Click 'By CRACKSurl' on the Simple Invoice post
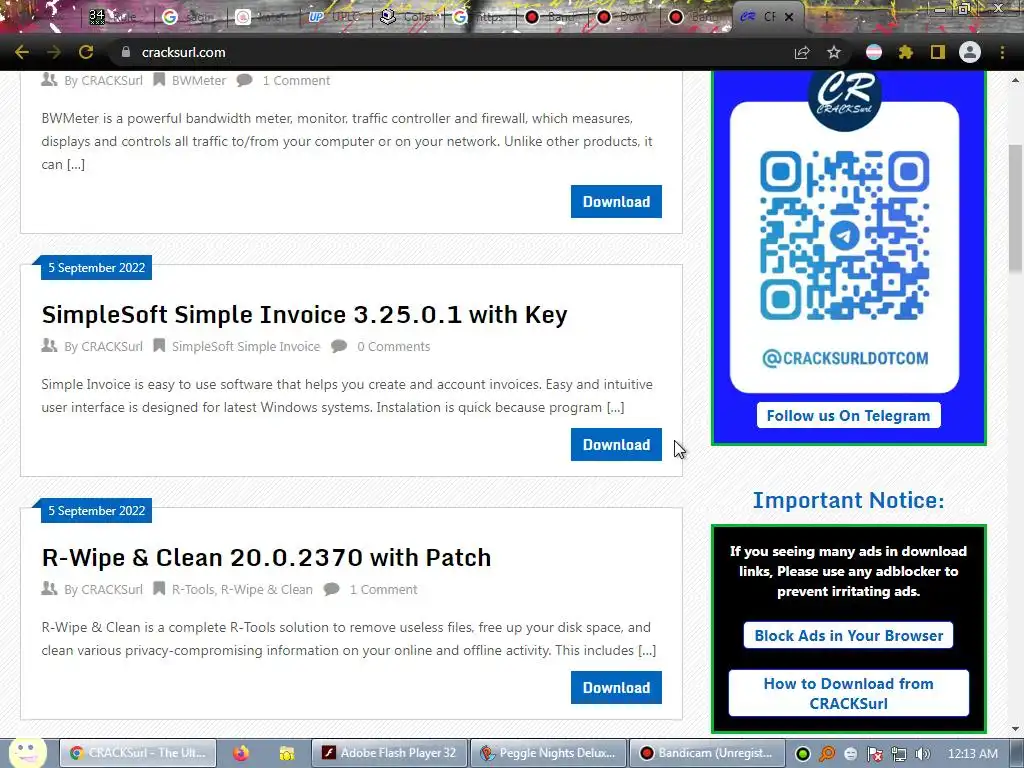The width and height of the screenshot is (1024, 768). pos(103,346)
